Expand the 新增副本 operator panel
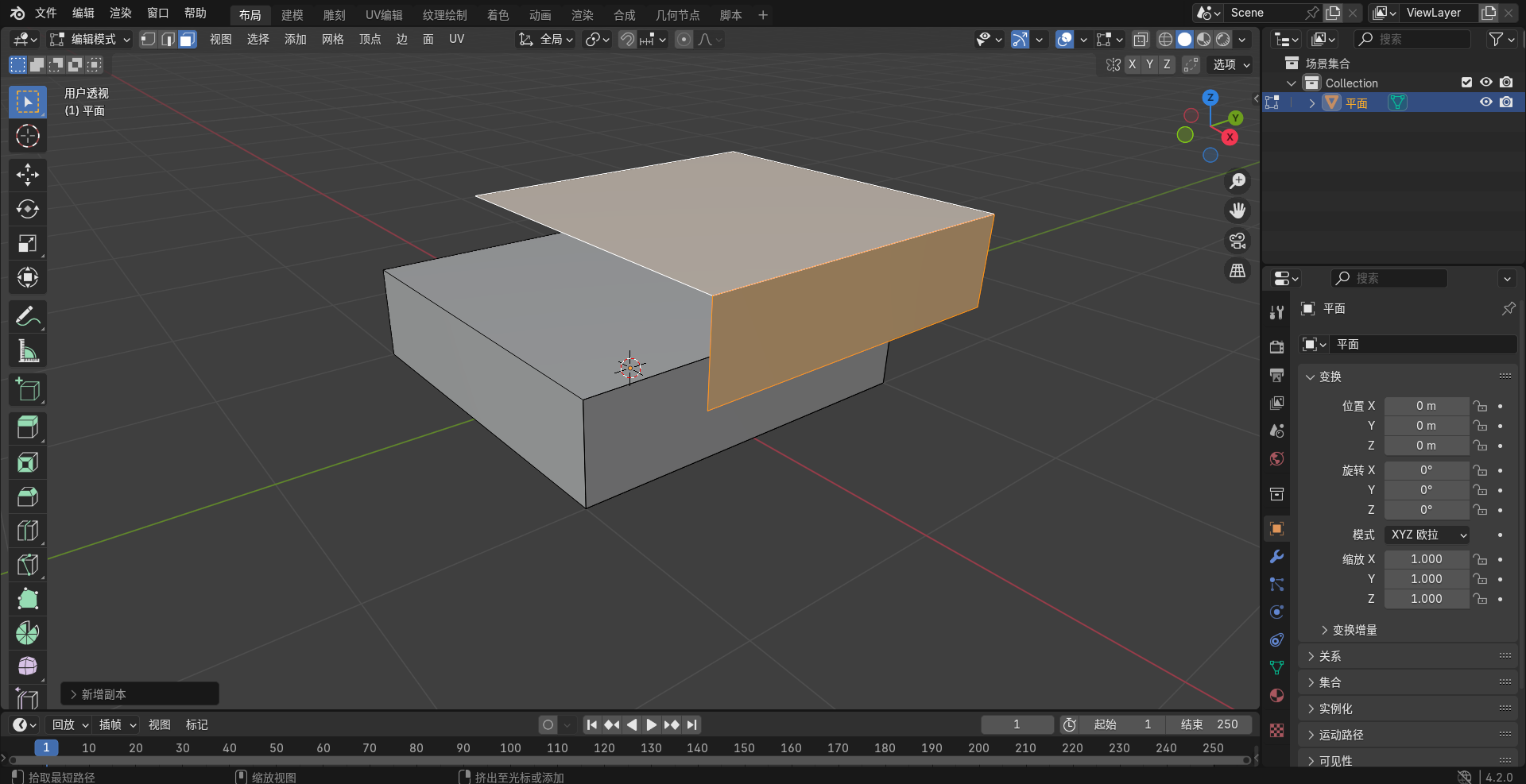 coord(140,694)
